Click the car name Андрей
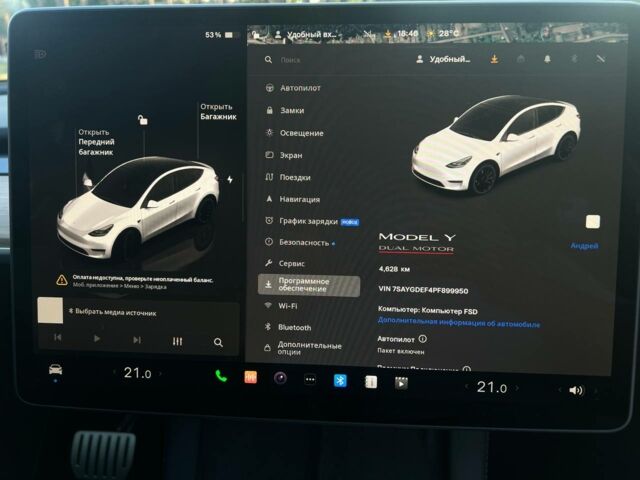The height and width of the screenshot is (480, 640). (x=584, y=246)
